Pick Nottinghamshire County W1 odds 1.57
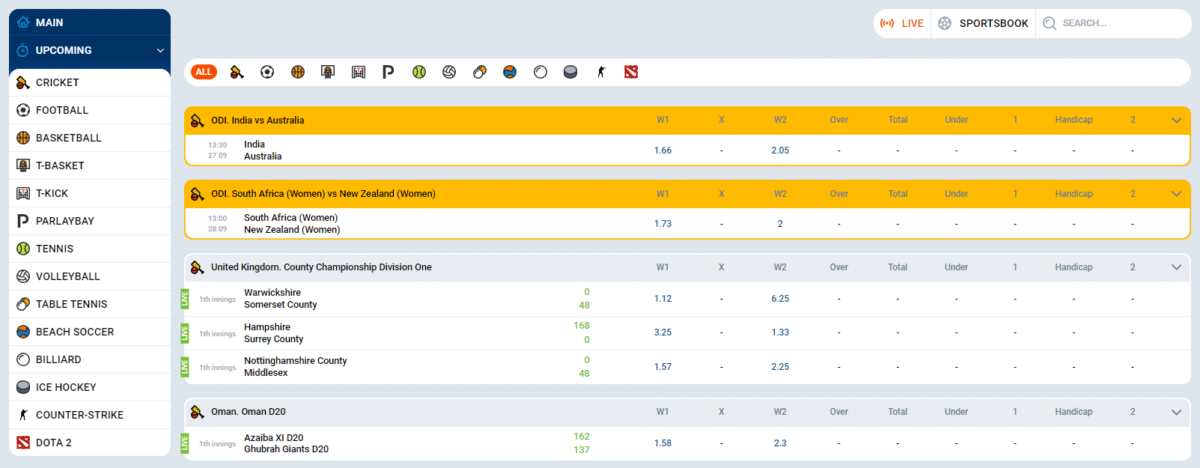1200x468 pixels. coord(663,367)
